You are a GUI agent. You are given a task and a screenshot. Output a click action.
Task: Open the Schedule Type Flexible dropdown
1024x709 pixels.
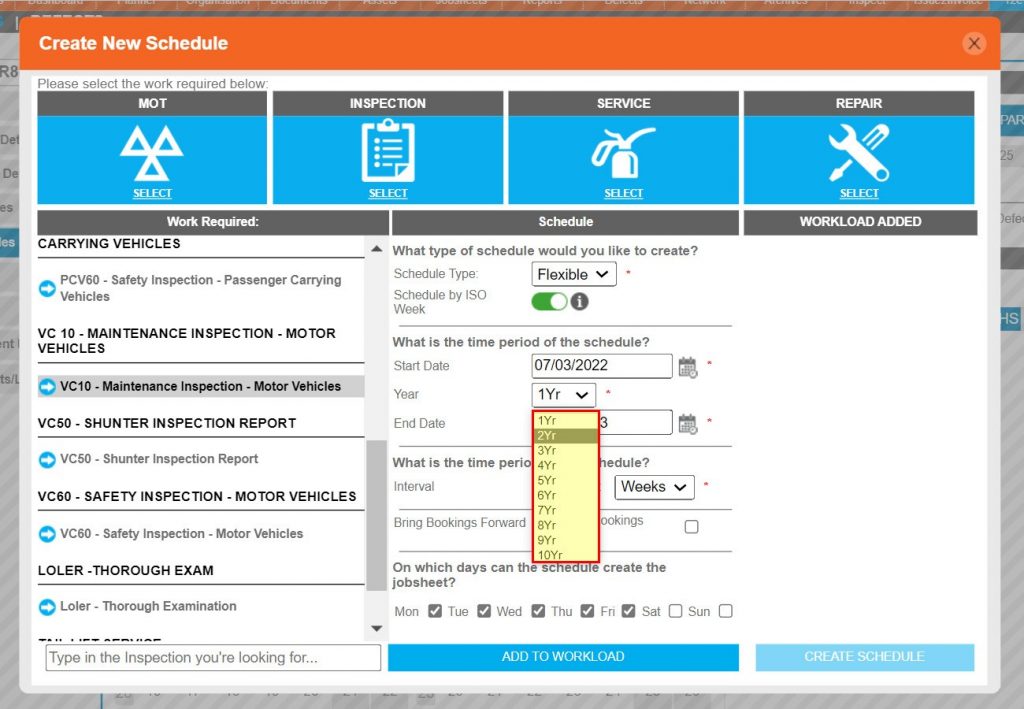573,274
